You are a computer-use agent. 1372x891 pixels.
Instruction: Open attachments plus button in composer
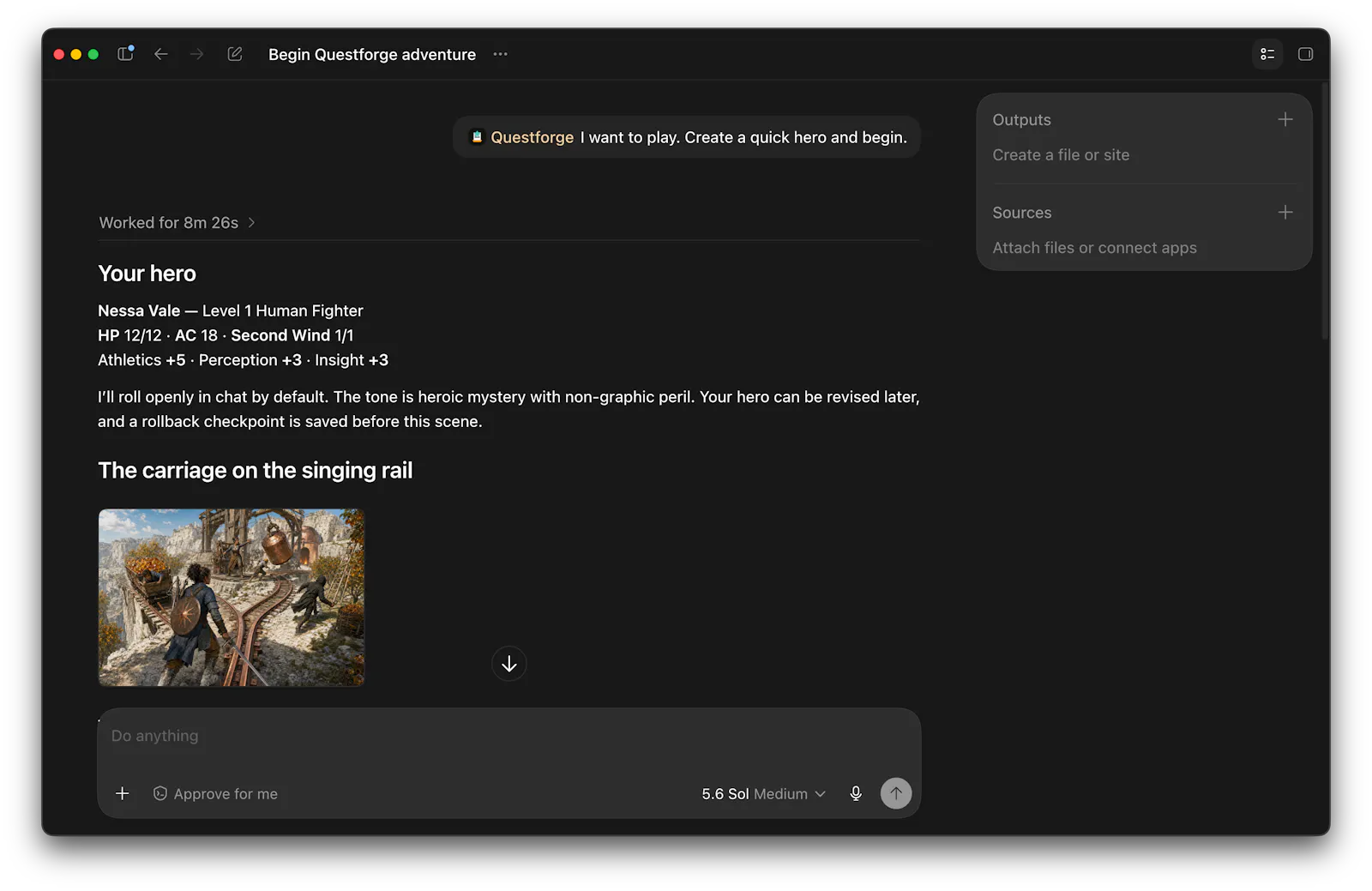click(x=123, y=793)
